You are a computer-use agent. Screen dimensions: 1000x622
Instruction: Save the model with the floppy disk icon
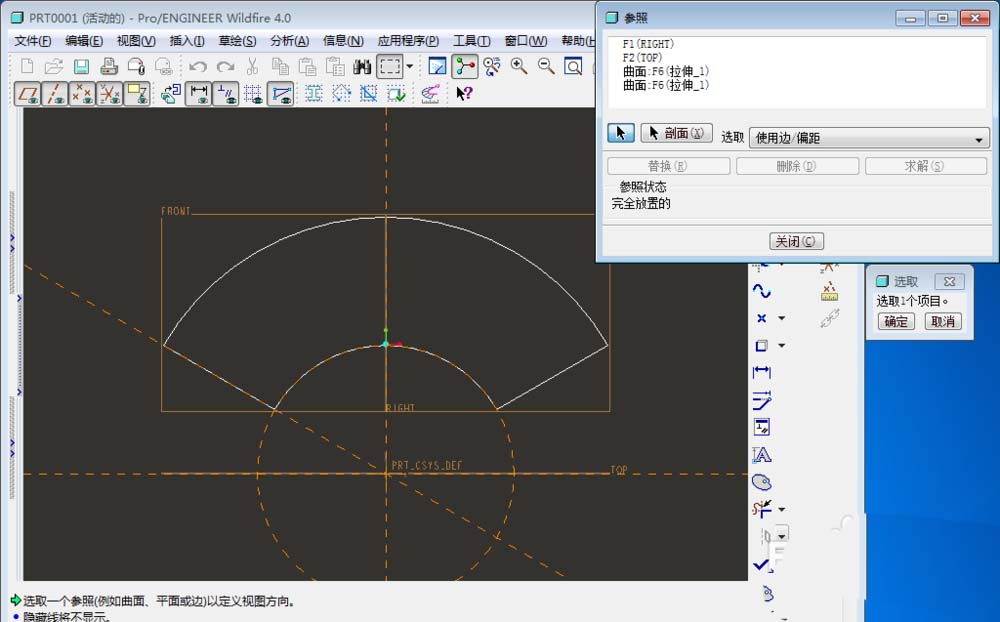pyautogui.click(x=81, y=66)
